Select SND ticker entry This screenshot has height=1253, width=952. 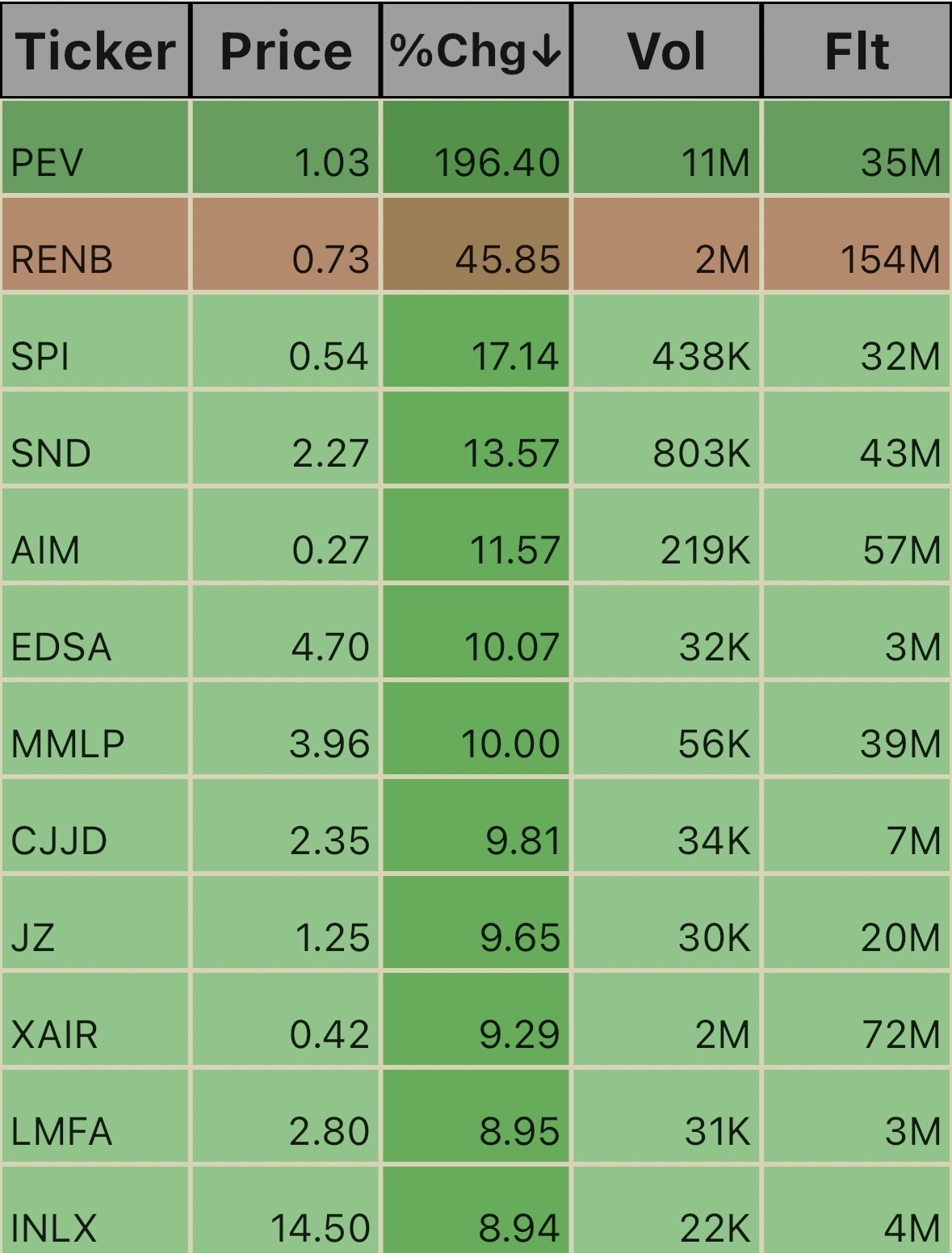pos(51,453)
